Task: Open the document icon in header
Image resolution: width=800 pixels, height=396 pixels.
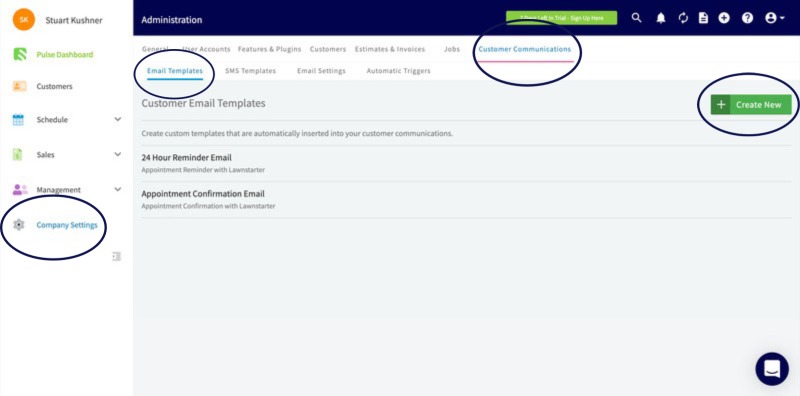Action: 704,18
